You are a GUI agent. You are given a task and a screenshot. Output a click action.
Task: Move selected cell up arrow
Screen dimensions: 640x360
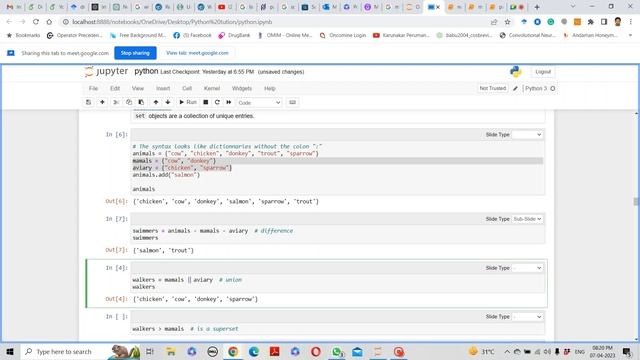pos(156,102)
